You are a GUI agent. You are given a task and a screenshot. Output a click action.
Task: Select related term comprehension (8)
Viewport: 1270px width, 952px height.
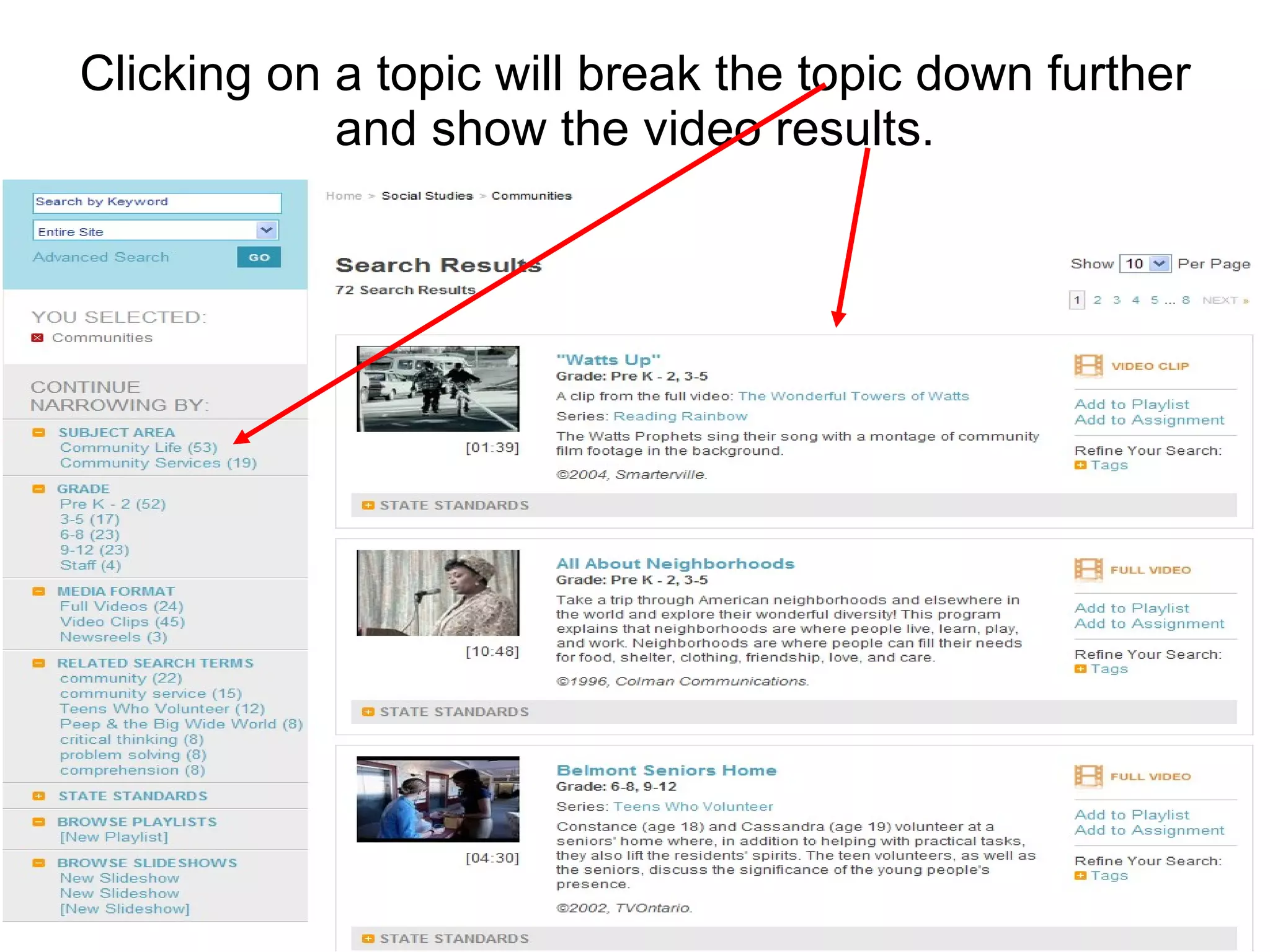point(133,770)
